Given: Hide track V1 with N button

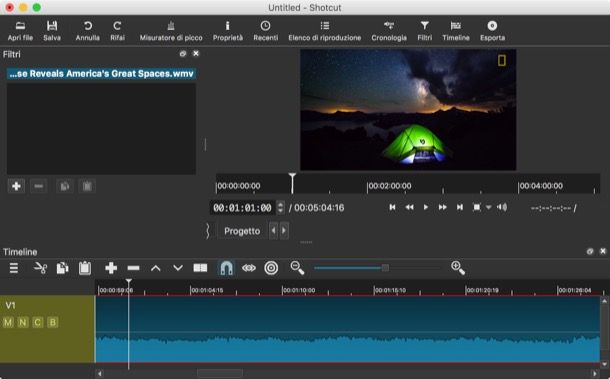Looking at the screenshot, I should point(23,322).
